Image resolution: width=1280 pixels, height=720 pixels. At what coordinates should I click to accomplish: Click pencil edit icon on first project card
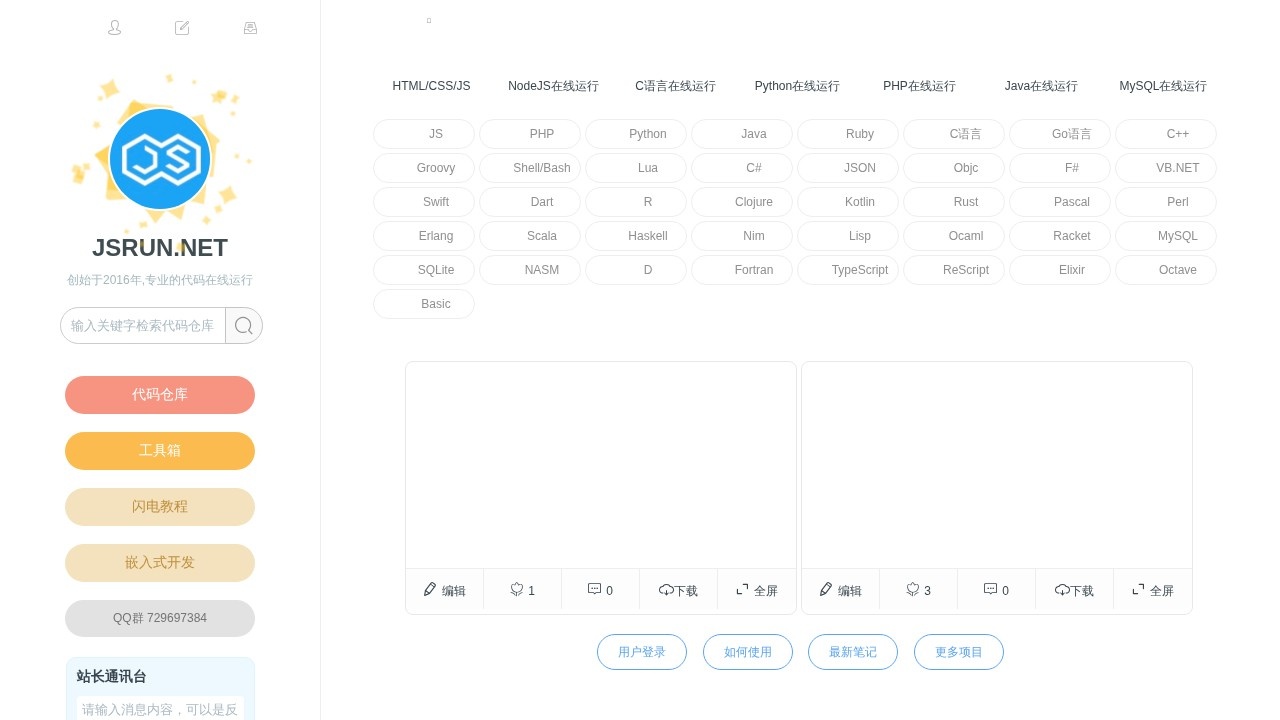click(430, 590)
